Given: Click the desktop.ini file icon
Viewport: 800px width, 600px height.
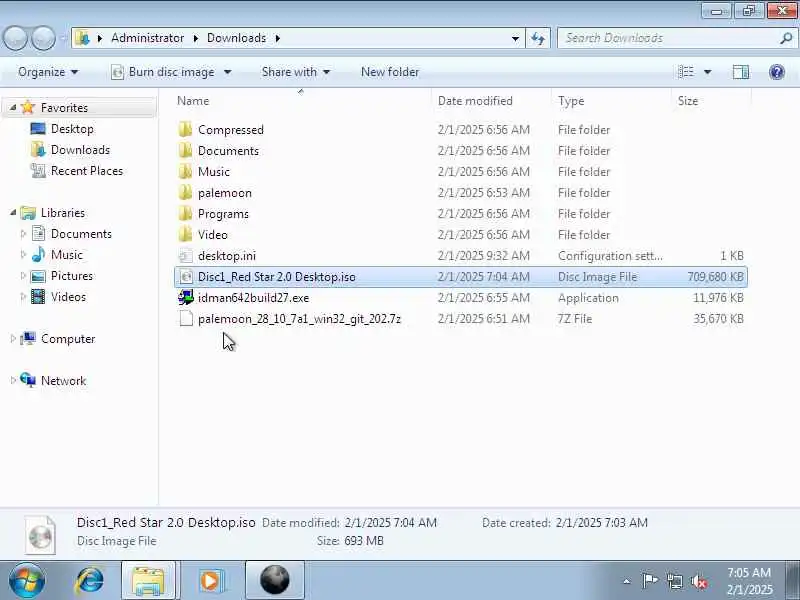Looking at the screenshot, I should coord(186,256).
